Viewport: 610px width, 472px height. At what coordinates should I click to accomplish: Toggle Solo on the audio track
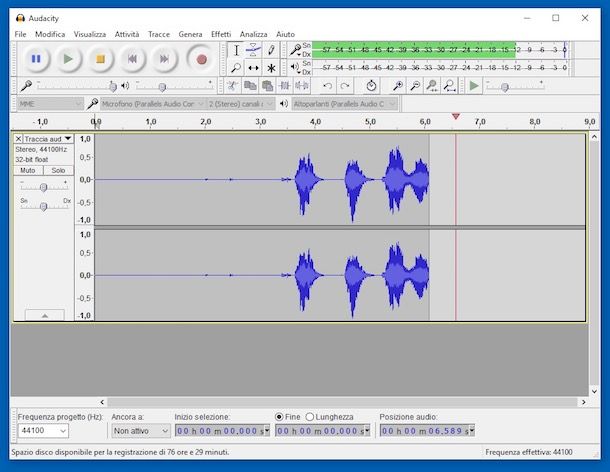[58, 170]
